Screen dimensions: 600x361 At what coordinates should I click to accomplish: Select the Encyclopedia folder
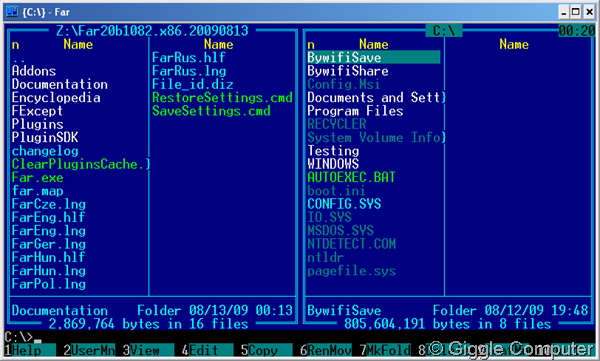coord(56,98)
